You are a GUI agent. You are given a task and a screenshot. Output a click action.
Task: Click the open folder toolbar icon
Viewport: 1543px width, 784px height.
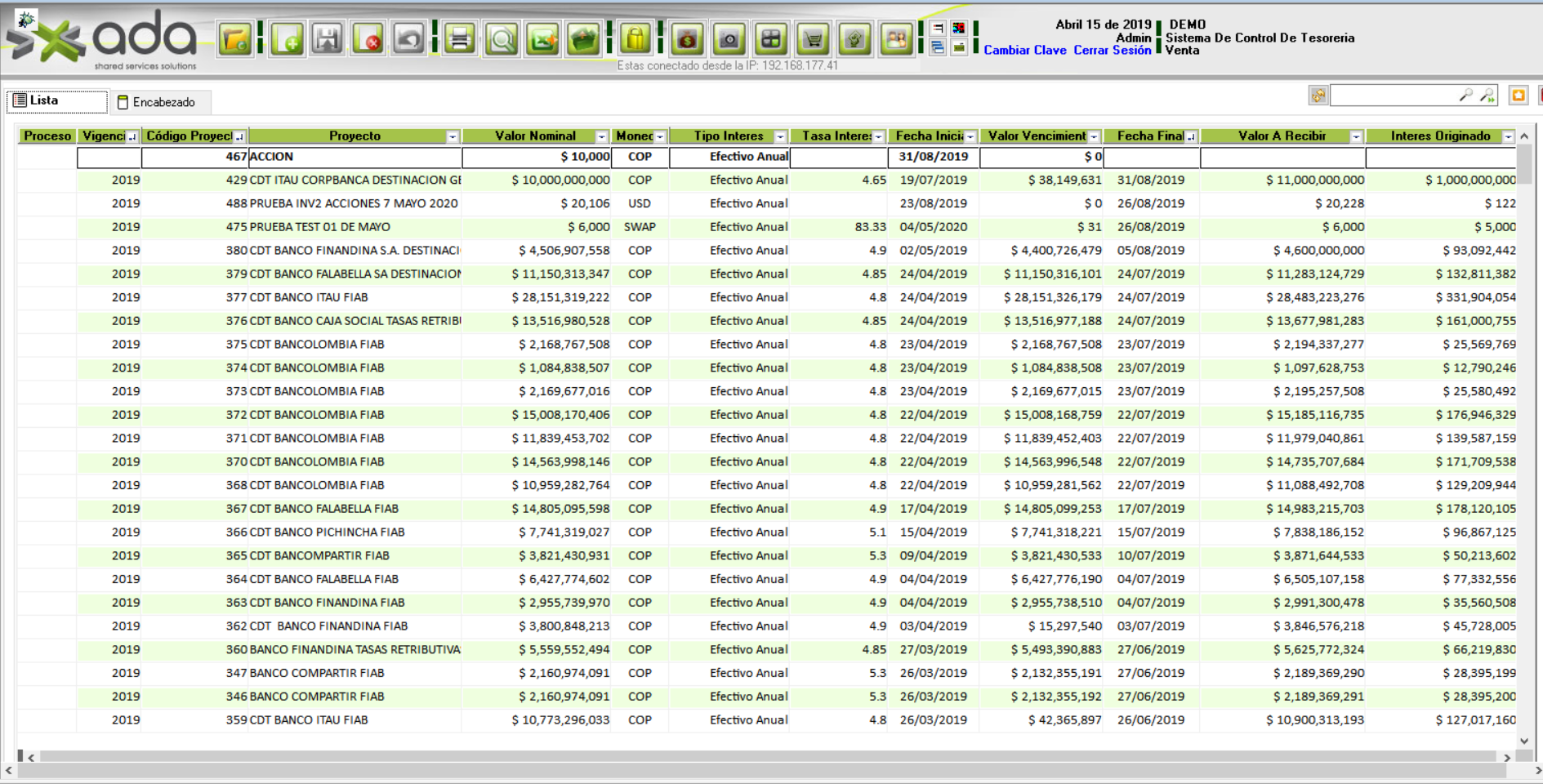234,39
